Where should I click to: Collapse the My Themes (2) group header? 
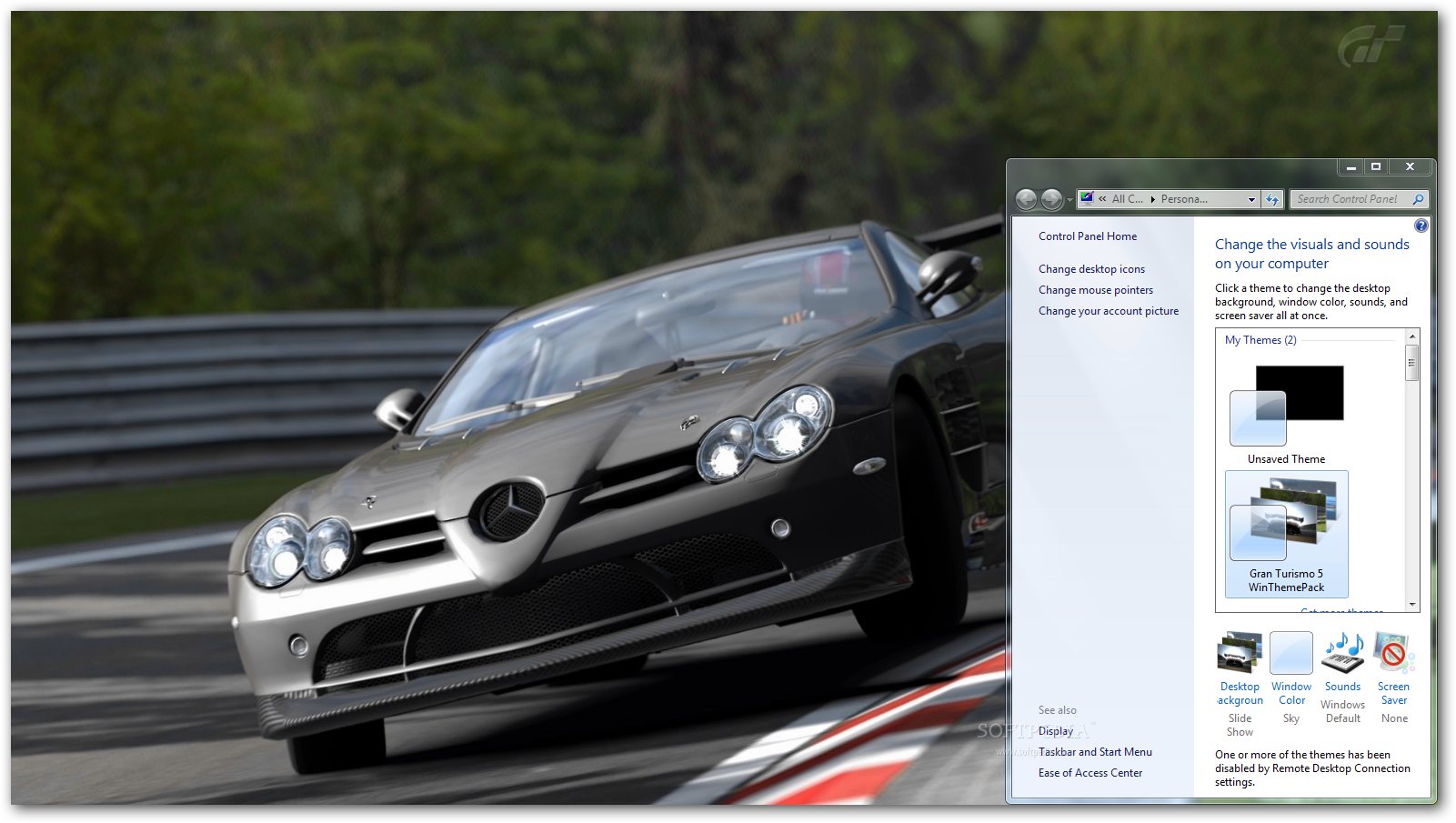pyautogui.click(x=1260, y=340)
